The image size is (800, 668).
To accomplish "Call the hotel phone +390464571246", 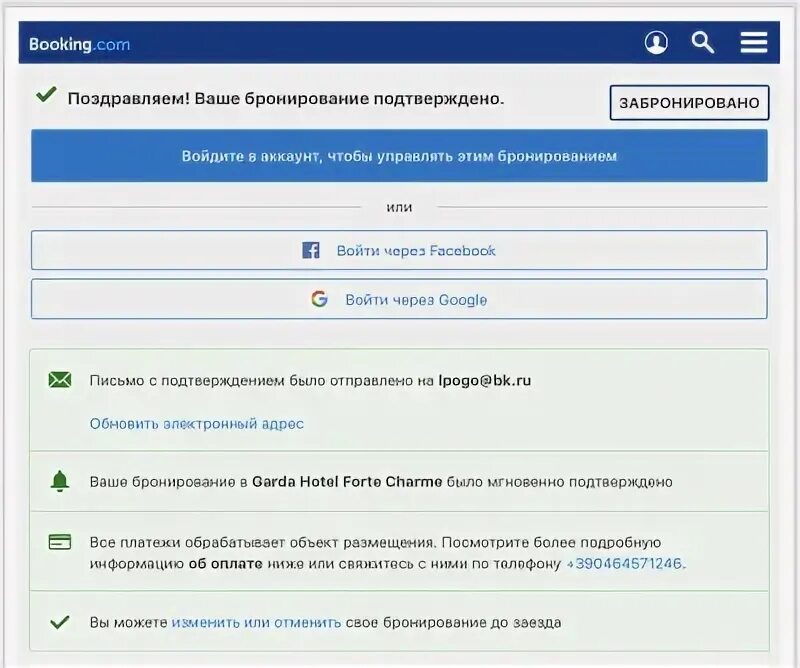I will (626, 563).
